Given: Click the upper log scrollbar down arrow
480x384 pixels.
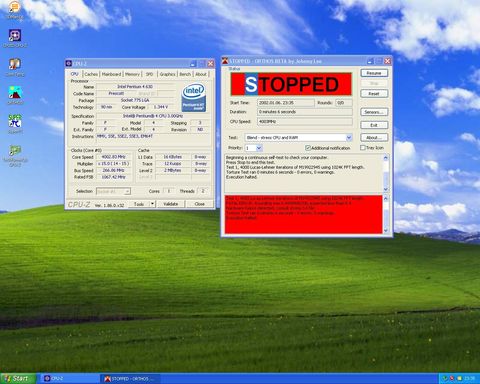Looking at the screenshot, I should tap(386, 189).
